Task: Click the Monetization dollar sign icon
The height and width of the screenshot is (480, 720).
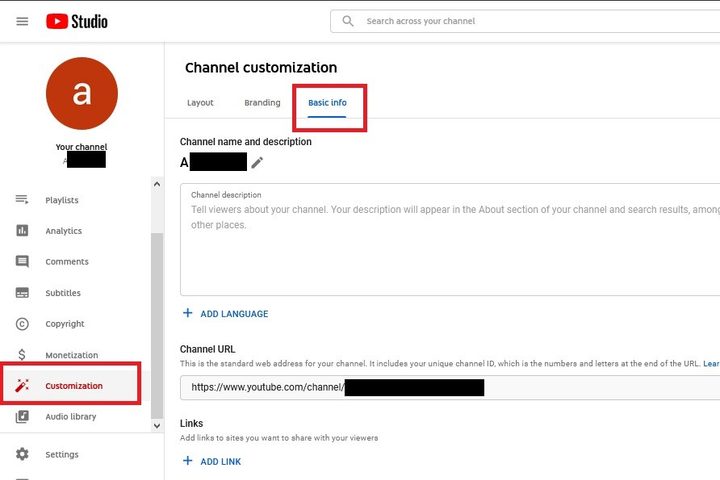Action: pyautogui.click(x=22, y=355)
